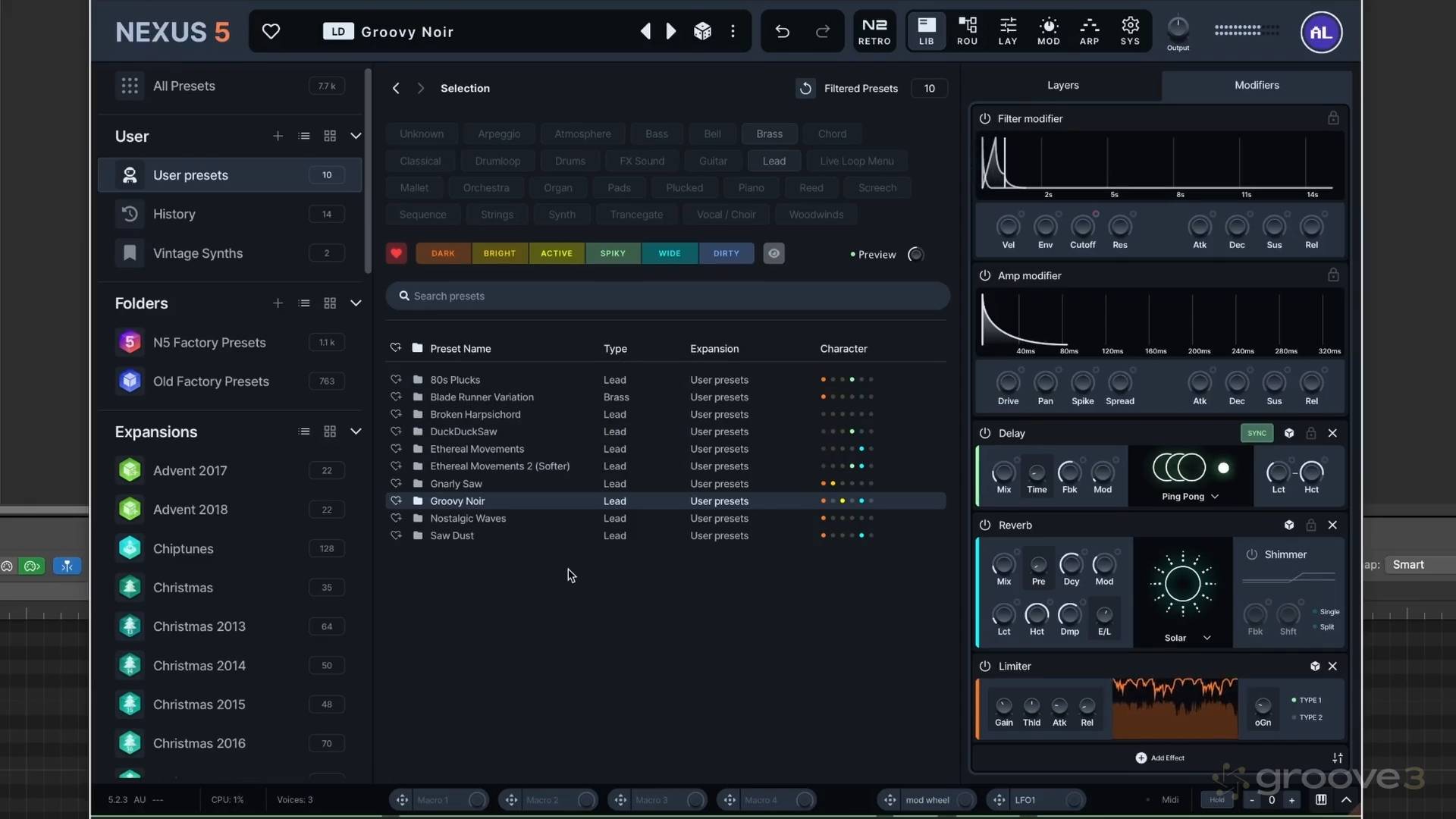Open the LFO1 assign icon
The width and height of the screenshot is (1456, 819).
pyautogui.click(x=999, y=800)
